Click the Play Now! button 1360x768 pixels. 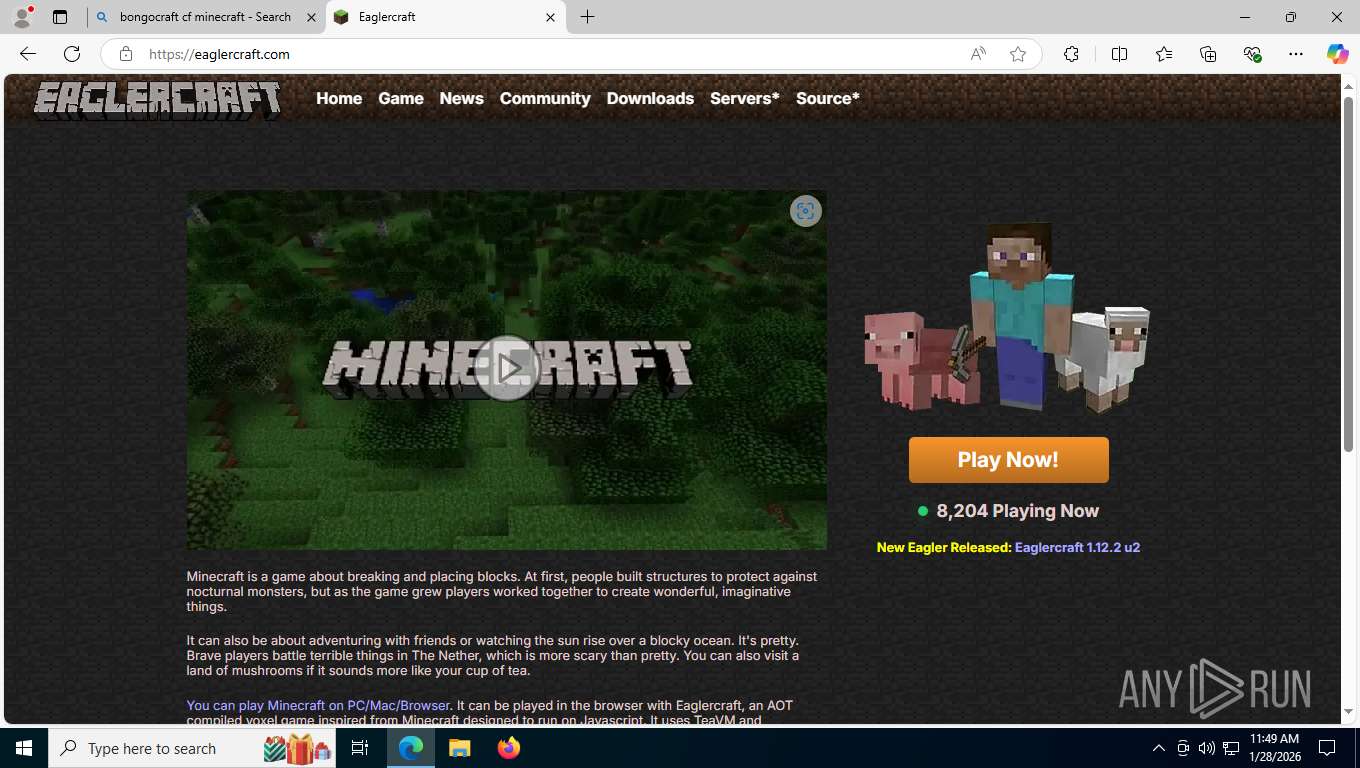pos(1008,460)
